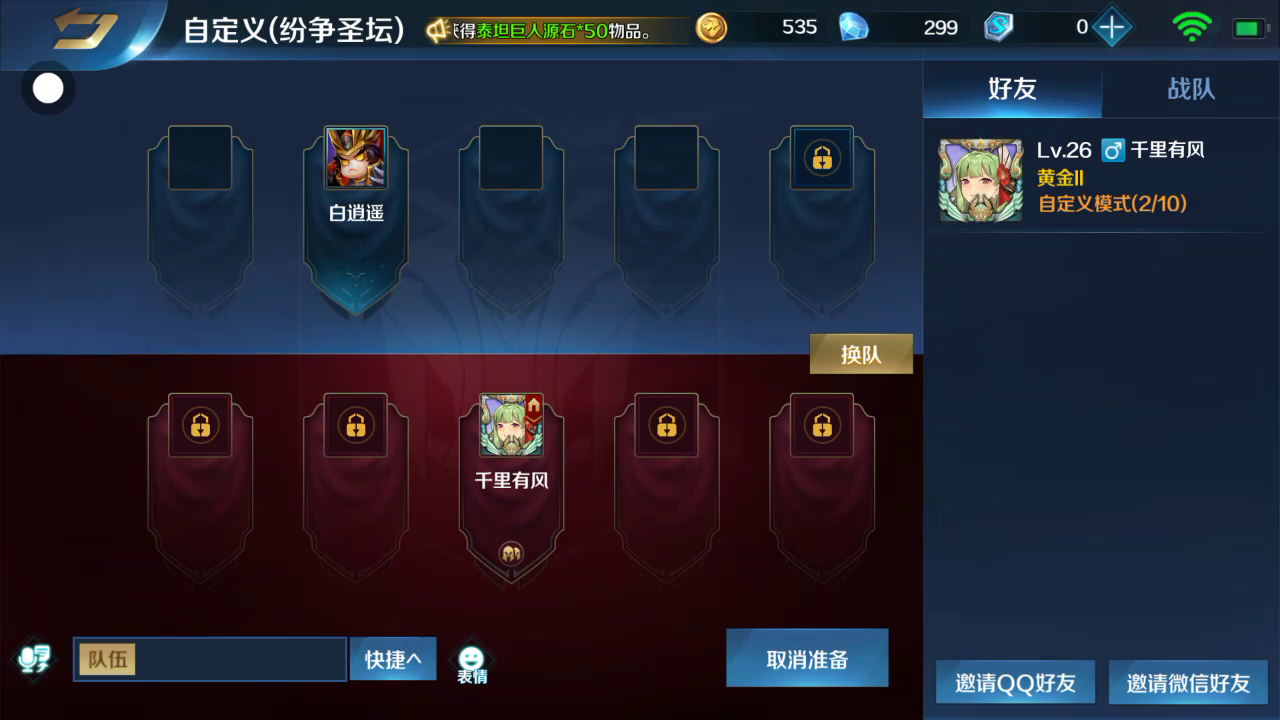The image size is (1280, 720).
Task: Select the 好友 tab
Action: click(x=1012, y=89)
